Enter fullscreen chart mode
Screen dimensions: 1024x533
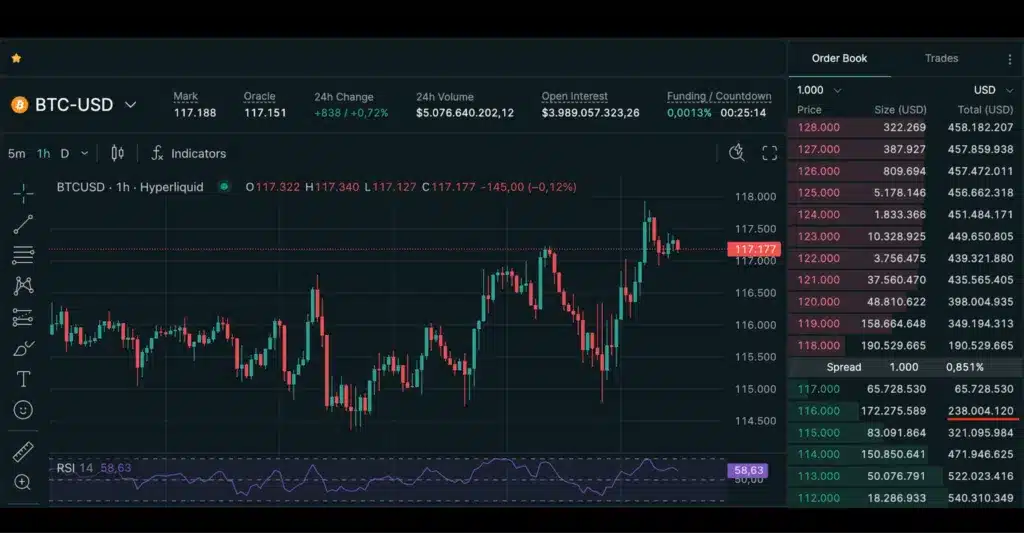(769, 153)
